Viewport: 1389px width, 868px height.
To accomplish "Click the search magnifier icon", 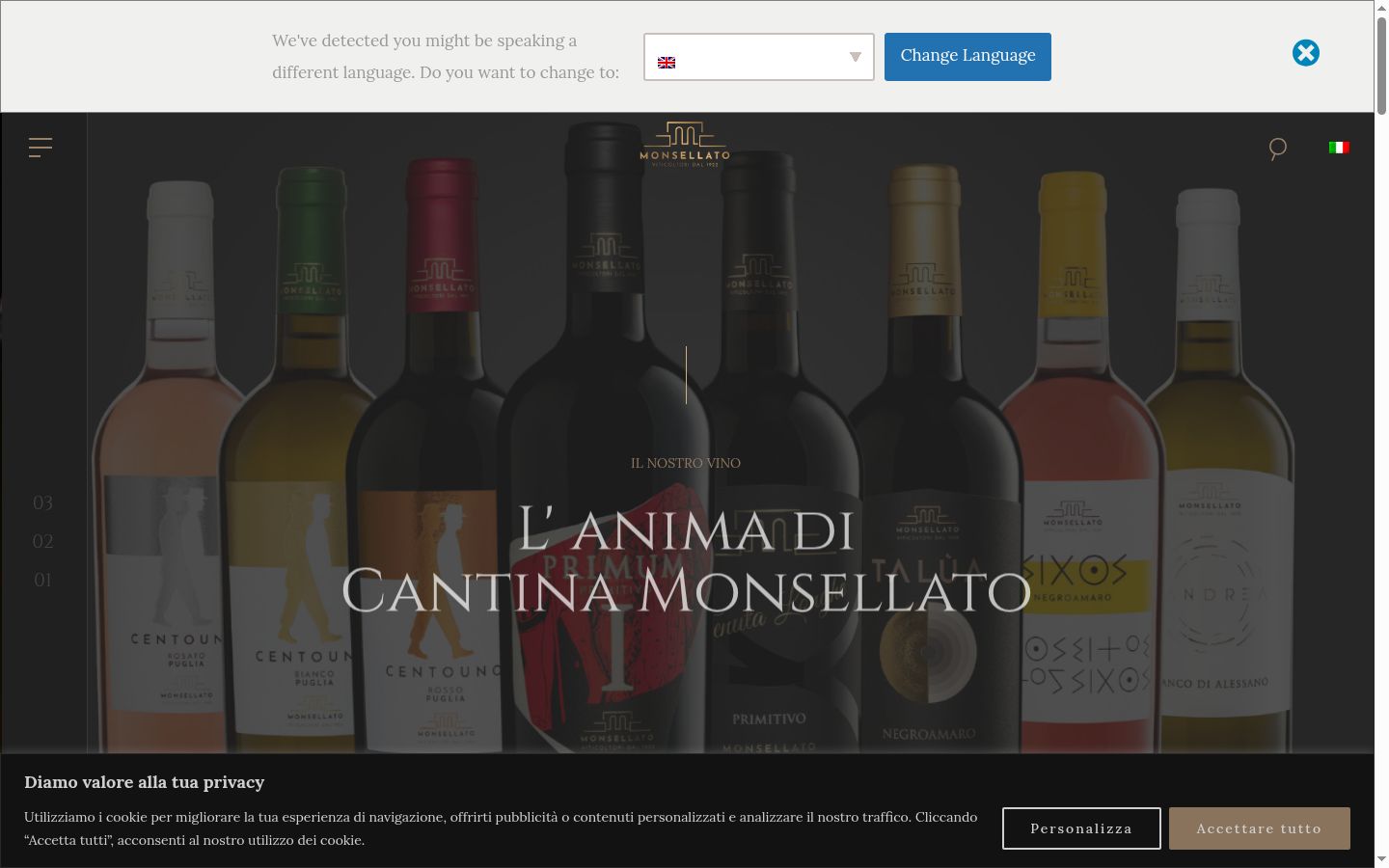I will tap(1278, 149).
